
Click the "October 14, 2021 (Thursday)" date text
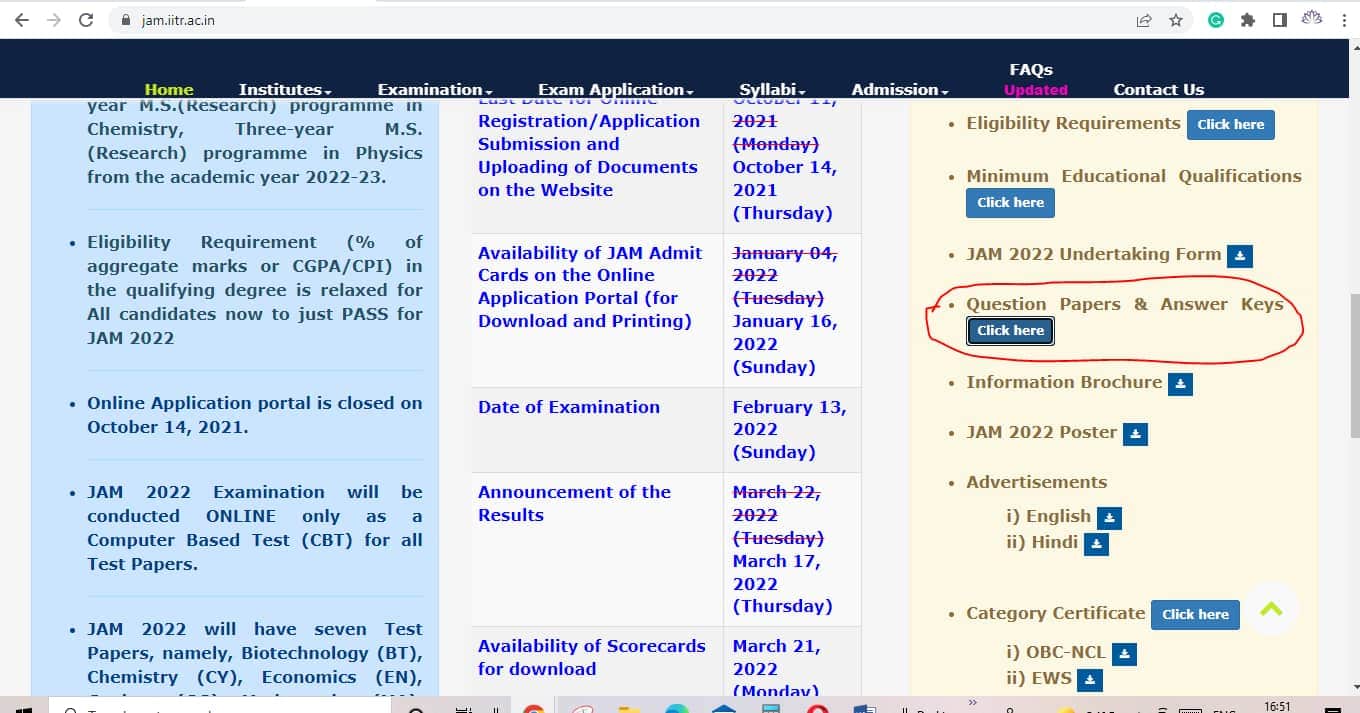click(x=785, y=190)
